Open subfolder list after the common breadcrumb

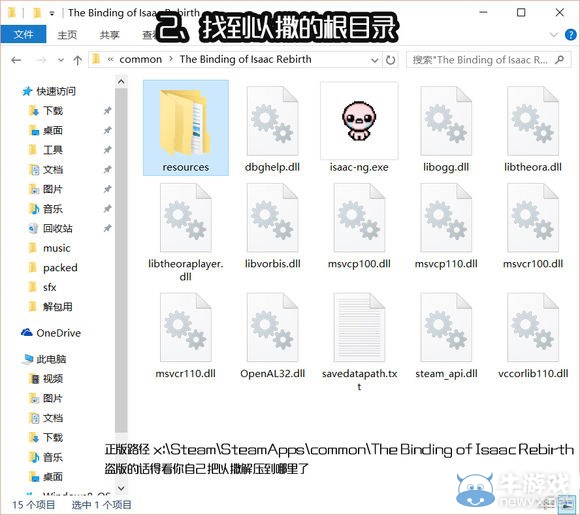click(x=171, y=59)
